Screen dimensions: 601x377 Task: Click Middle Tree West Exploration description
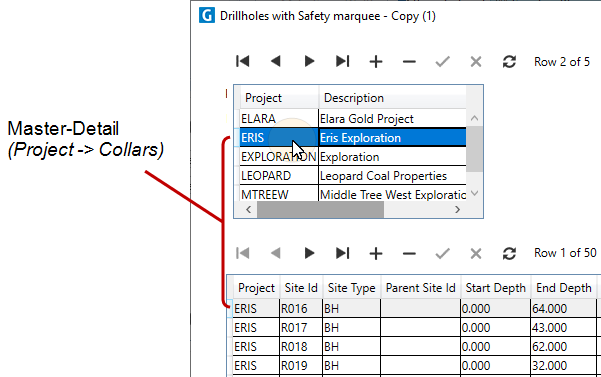392,194
